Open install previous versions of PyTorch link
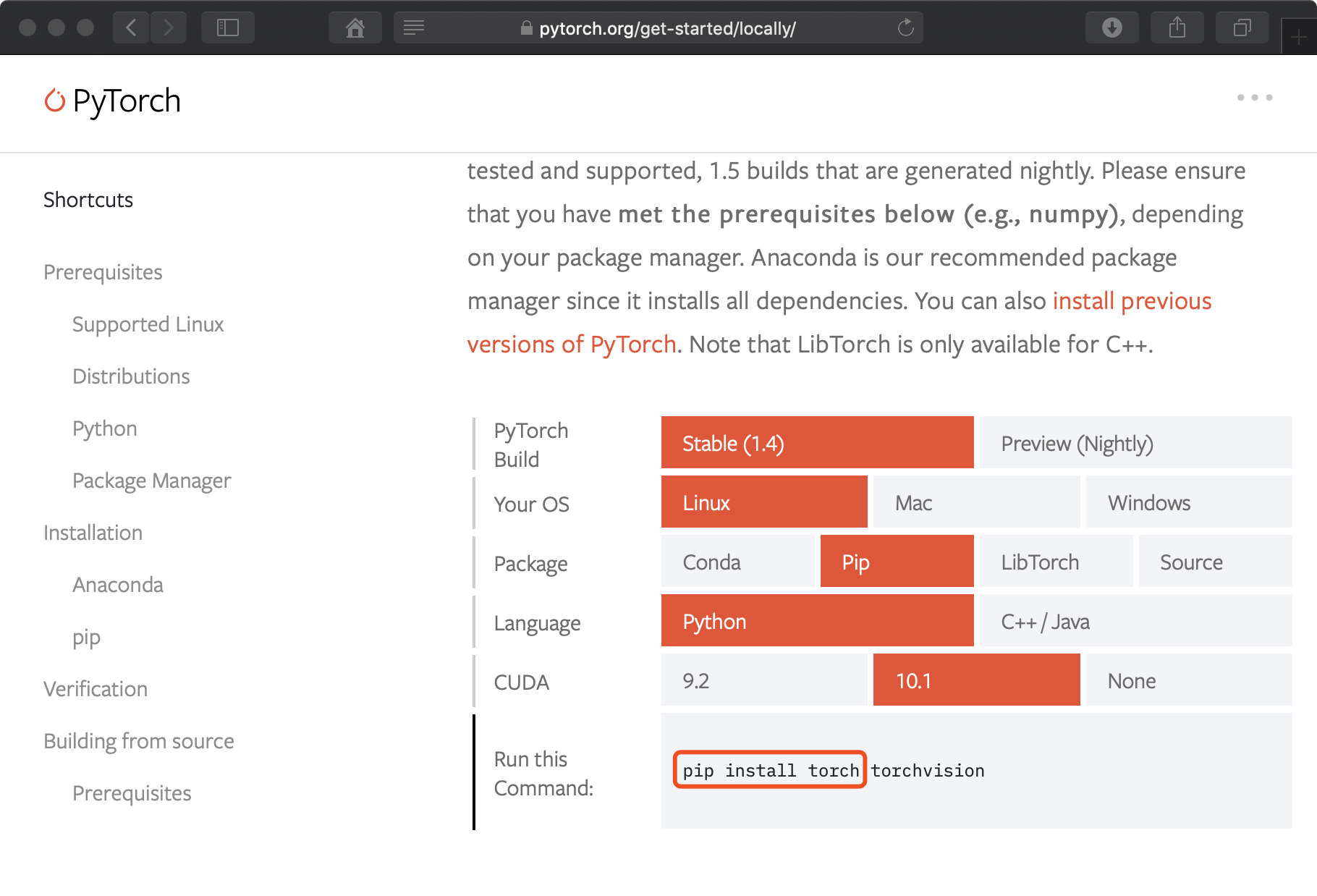This screenshot has width=1317, height=896. pos(839,323)
